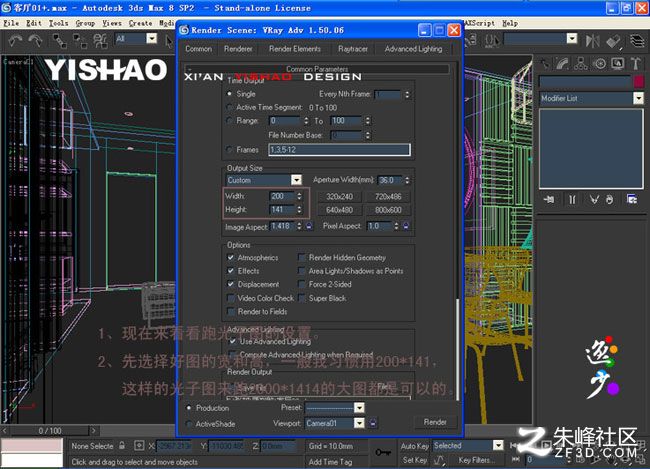Choose the 720x486 size preset

[x=388, y=197]
